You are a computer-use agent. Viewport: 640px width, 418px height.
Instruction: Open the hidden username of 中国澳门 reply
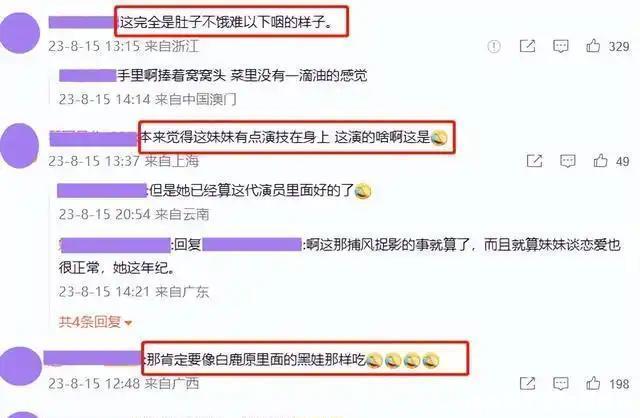pos(88,76)
